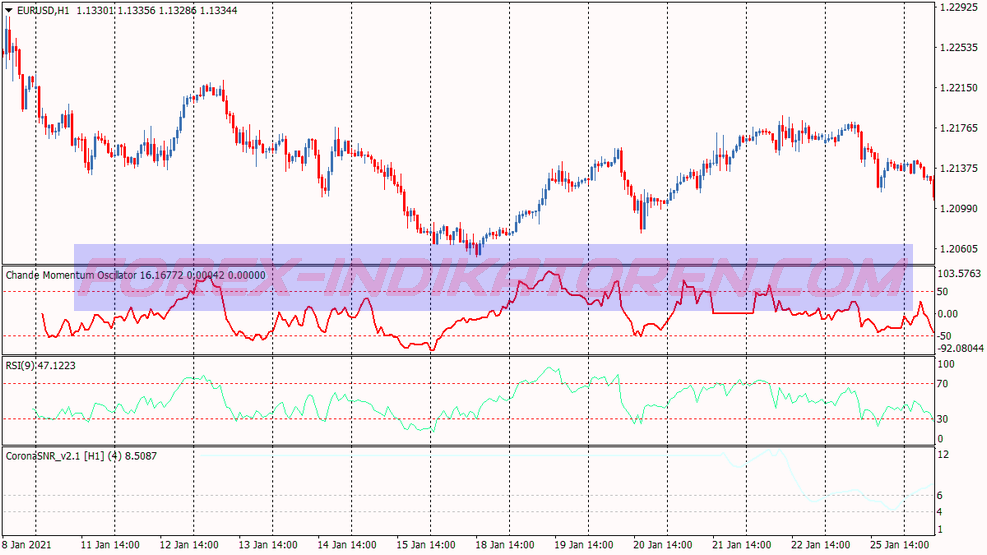Viewport: 987px width, 555px height.
Task: Click the CoronaSNR 12 scale value
Action: (943, 454)
